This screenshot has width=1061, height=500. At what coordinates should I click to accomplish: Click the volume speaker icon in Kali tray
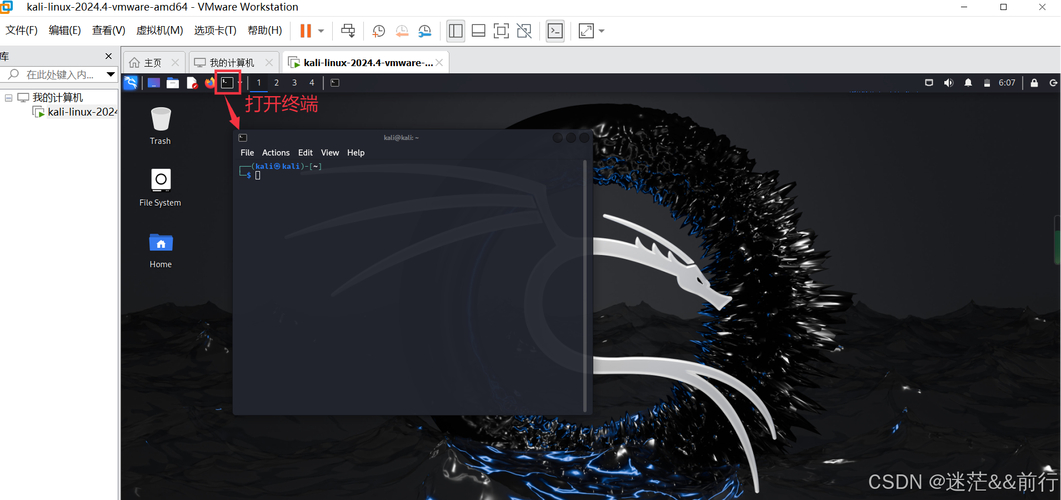pyautogui.click(x=949, y=83)
